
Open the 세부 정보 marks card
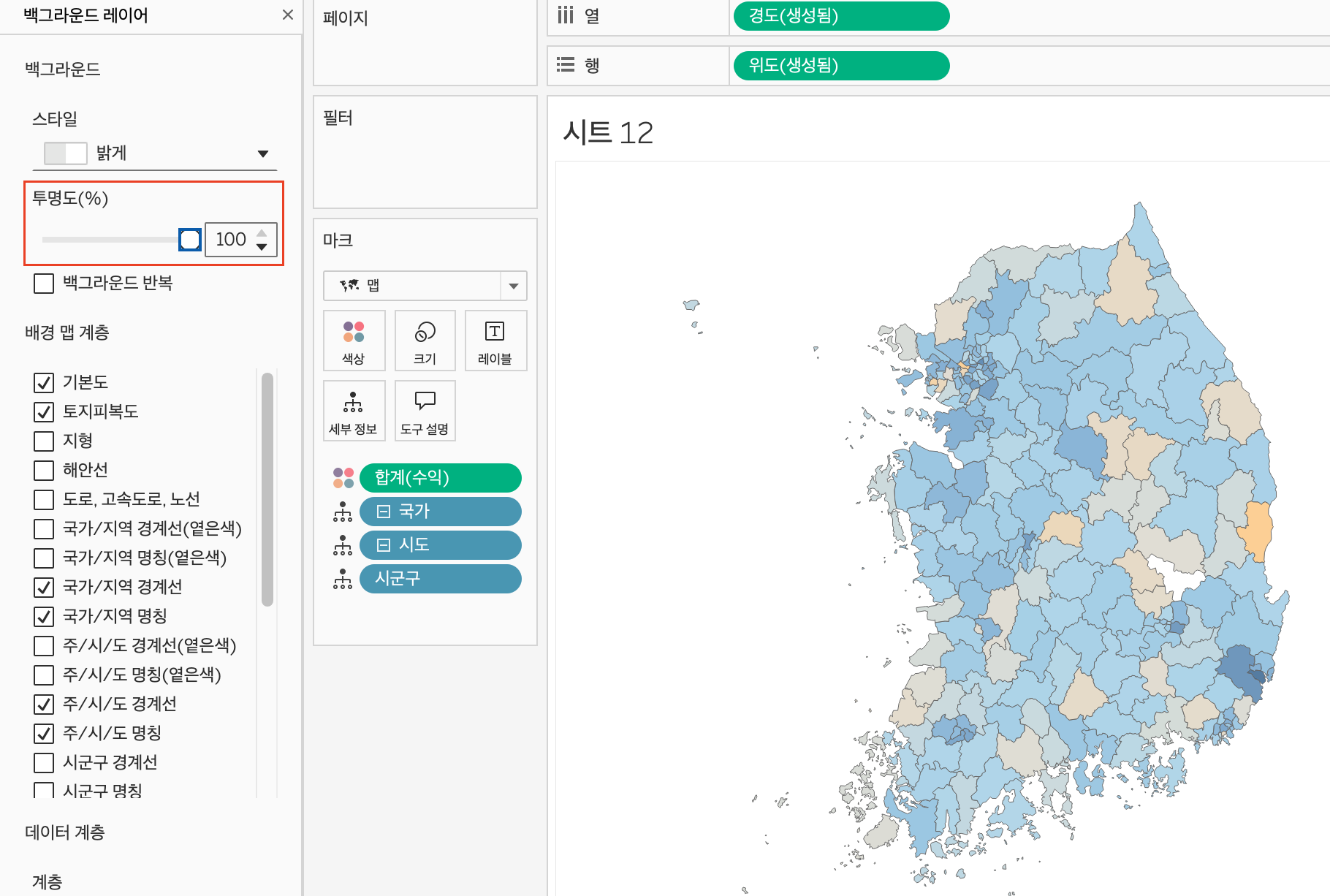pos(354,411)
